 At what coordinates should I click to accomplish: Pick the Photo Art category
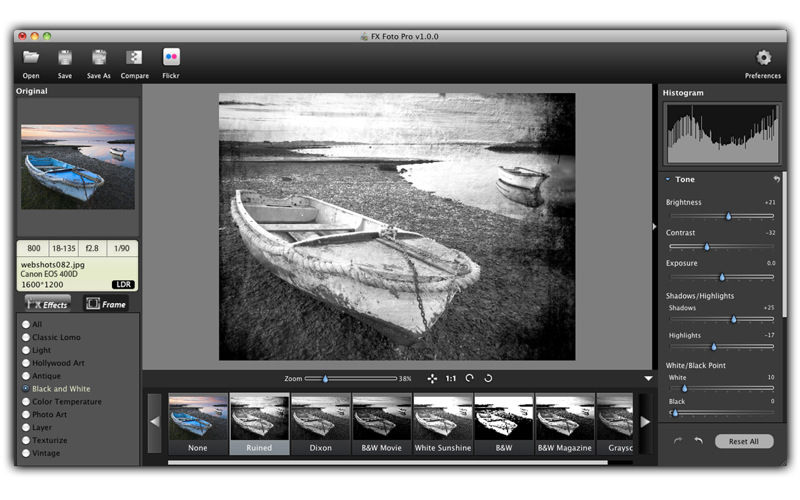(26, 414)
